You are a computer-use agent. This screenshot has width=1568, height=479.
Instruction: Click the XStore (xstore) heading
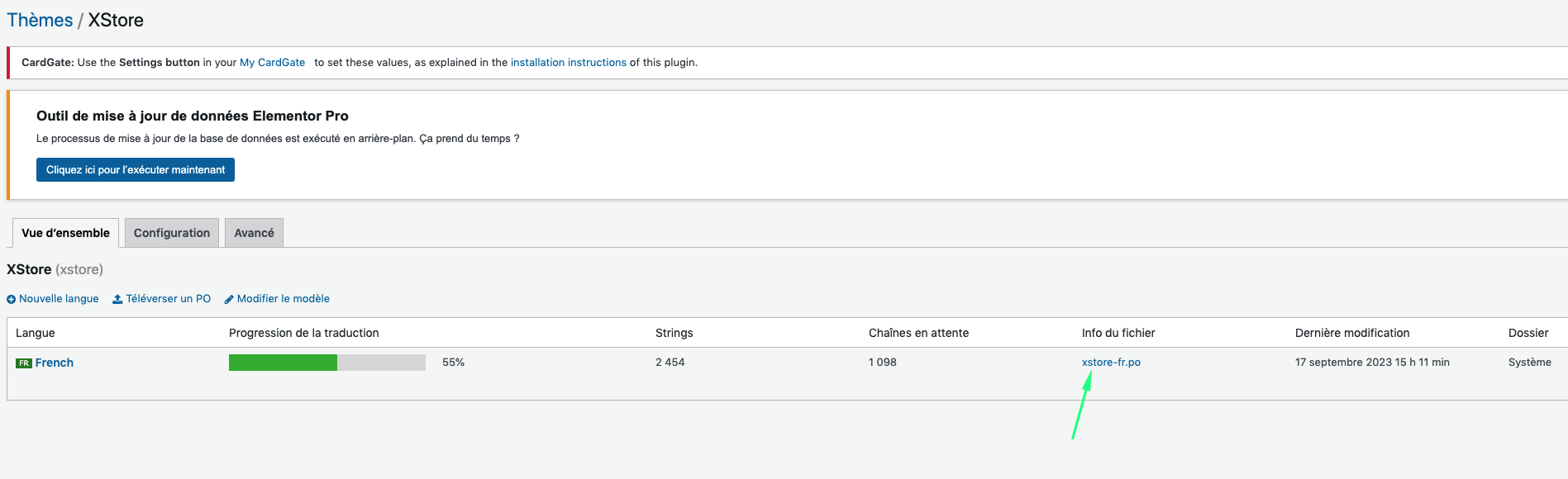55,269
